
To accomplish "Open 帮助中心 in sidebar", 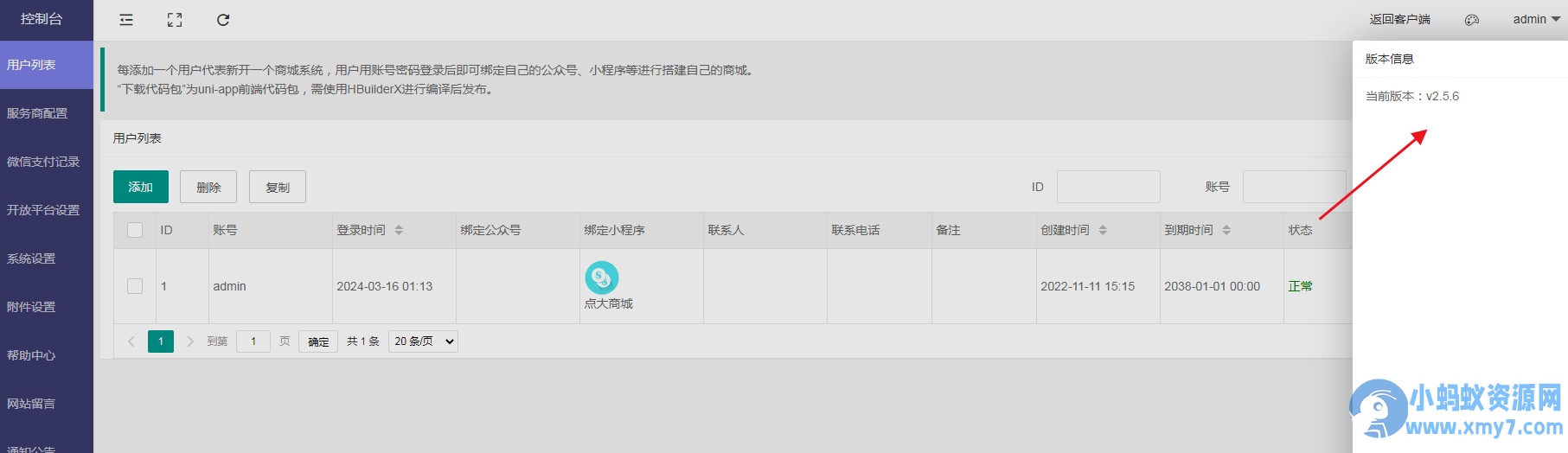I will pyautogui.click(x=47, y=355).
